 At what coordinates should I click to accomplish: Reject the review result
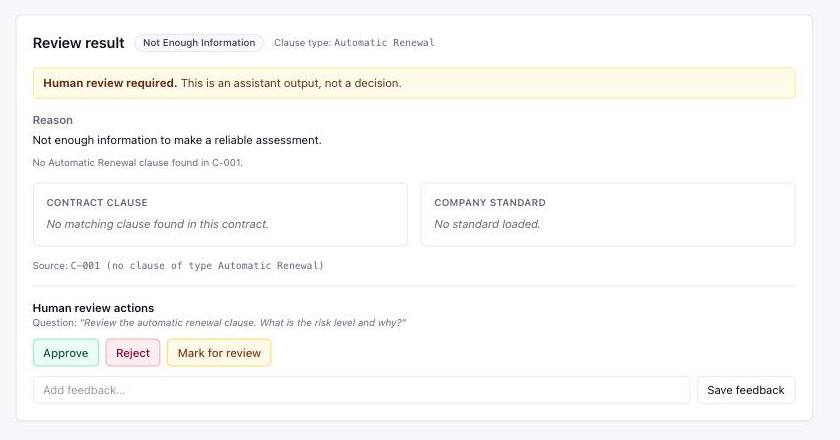(x=133, y=353)
